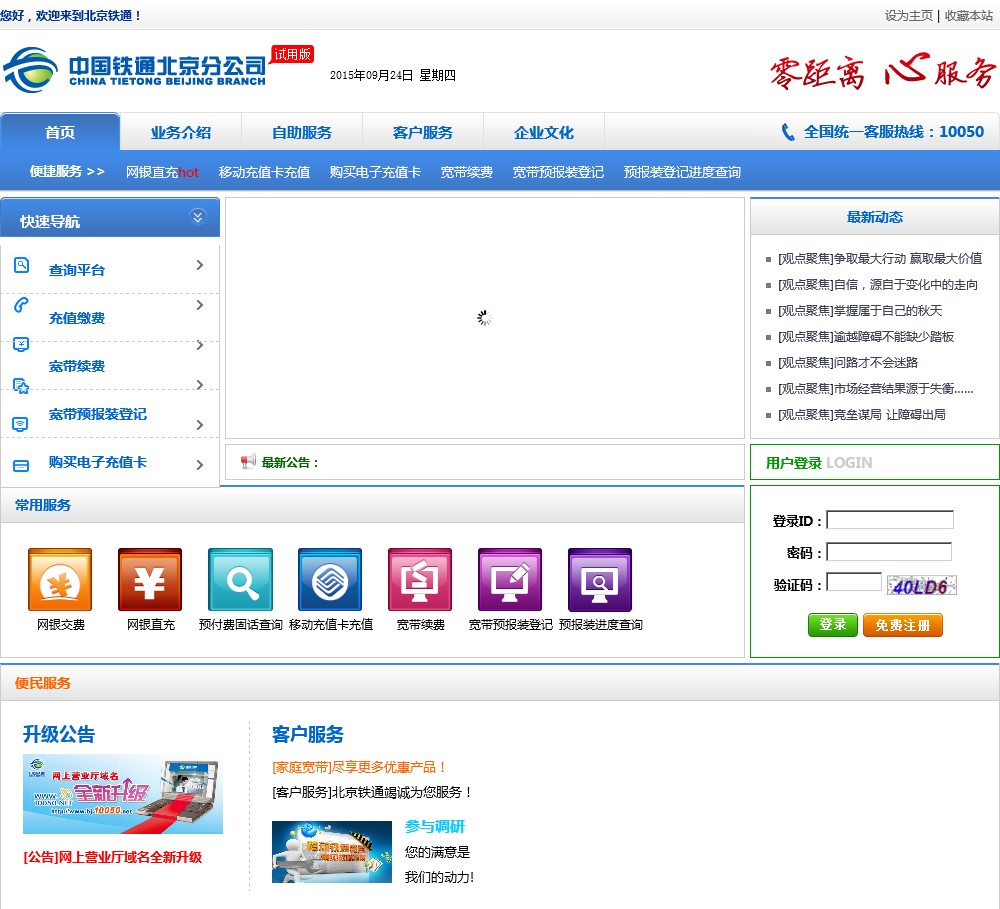The width and height of the screenshot is (1000, 909).
Task: Click 移动充值卡充值 in quick service bar
Action: point(264,172)
